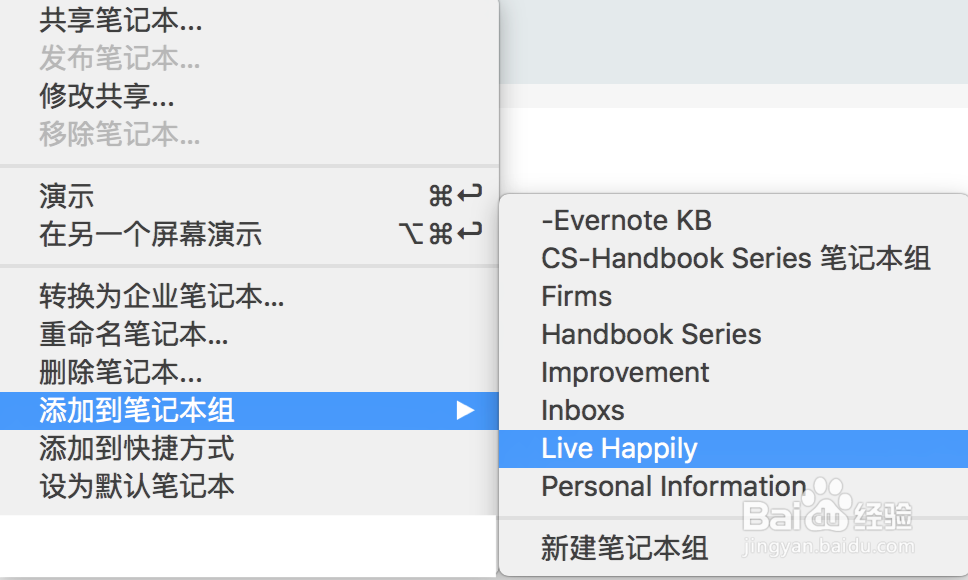Click the greyed-out 发布笔记本... entry

coord(120,58)
